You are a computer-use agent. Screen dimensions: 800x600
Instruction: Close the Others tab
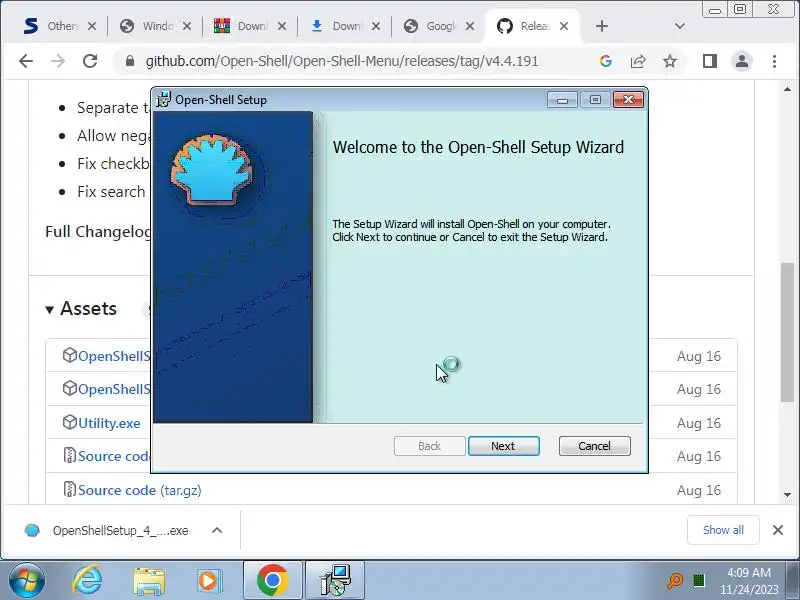coord(92,26)
